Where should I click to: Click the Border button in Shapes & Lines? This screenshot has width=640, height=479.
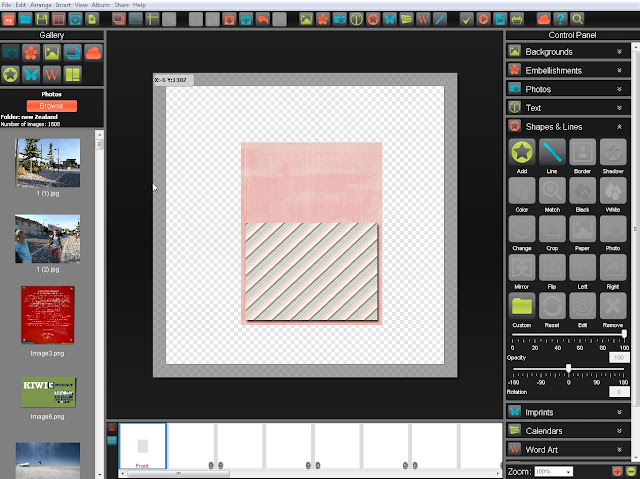582,152
